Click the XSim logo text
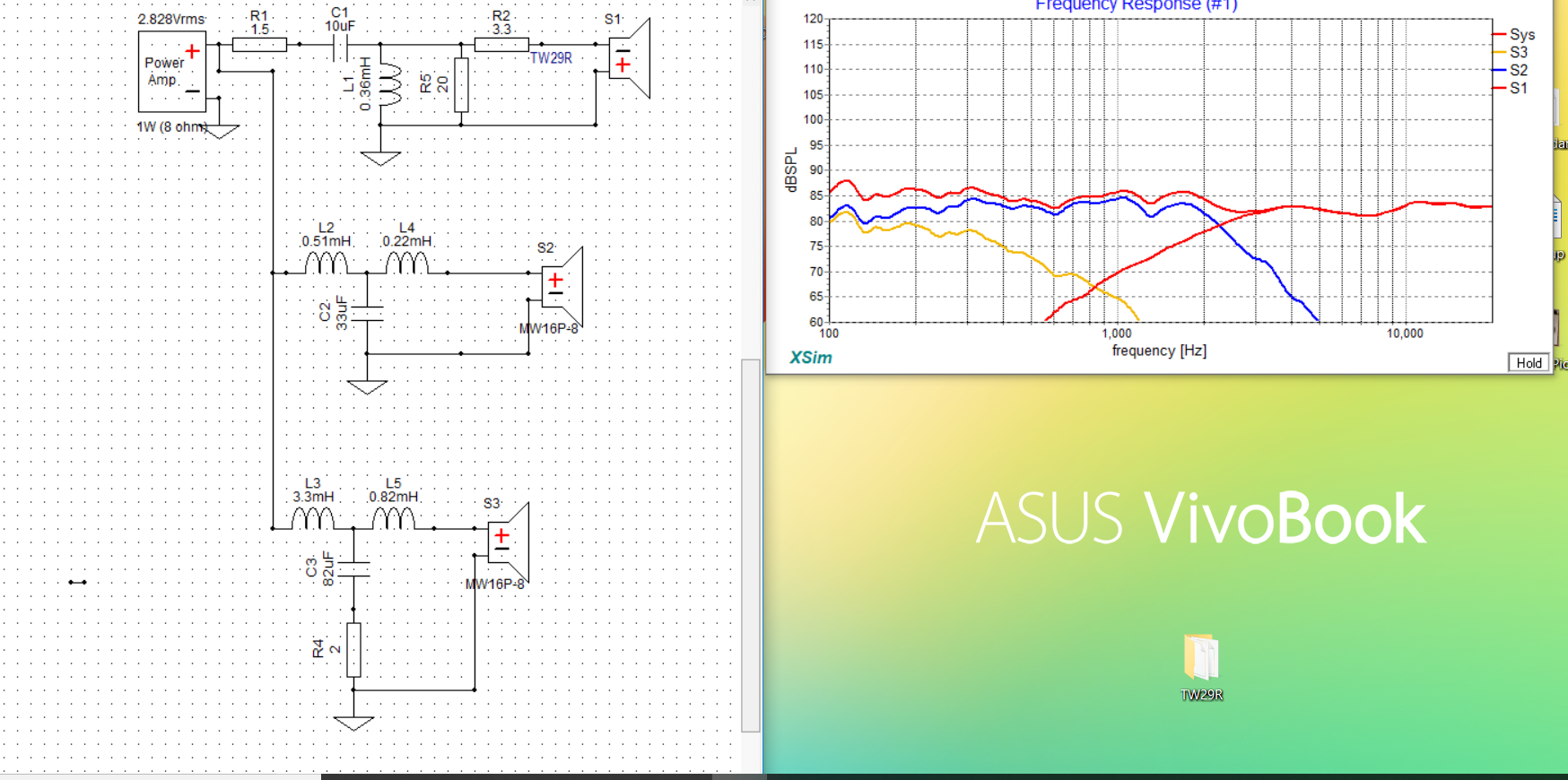The height and width of the screenshot is (780, 1568). coord(811,358)
